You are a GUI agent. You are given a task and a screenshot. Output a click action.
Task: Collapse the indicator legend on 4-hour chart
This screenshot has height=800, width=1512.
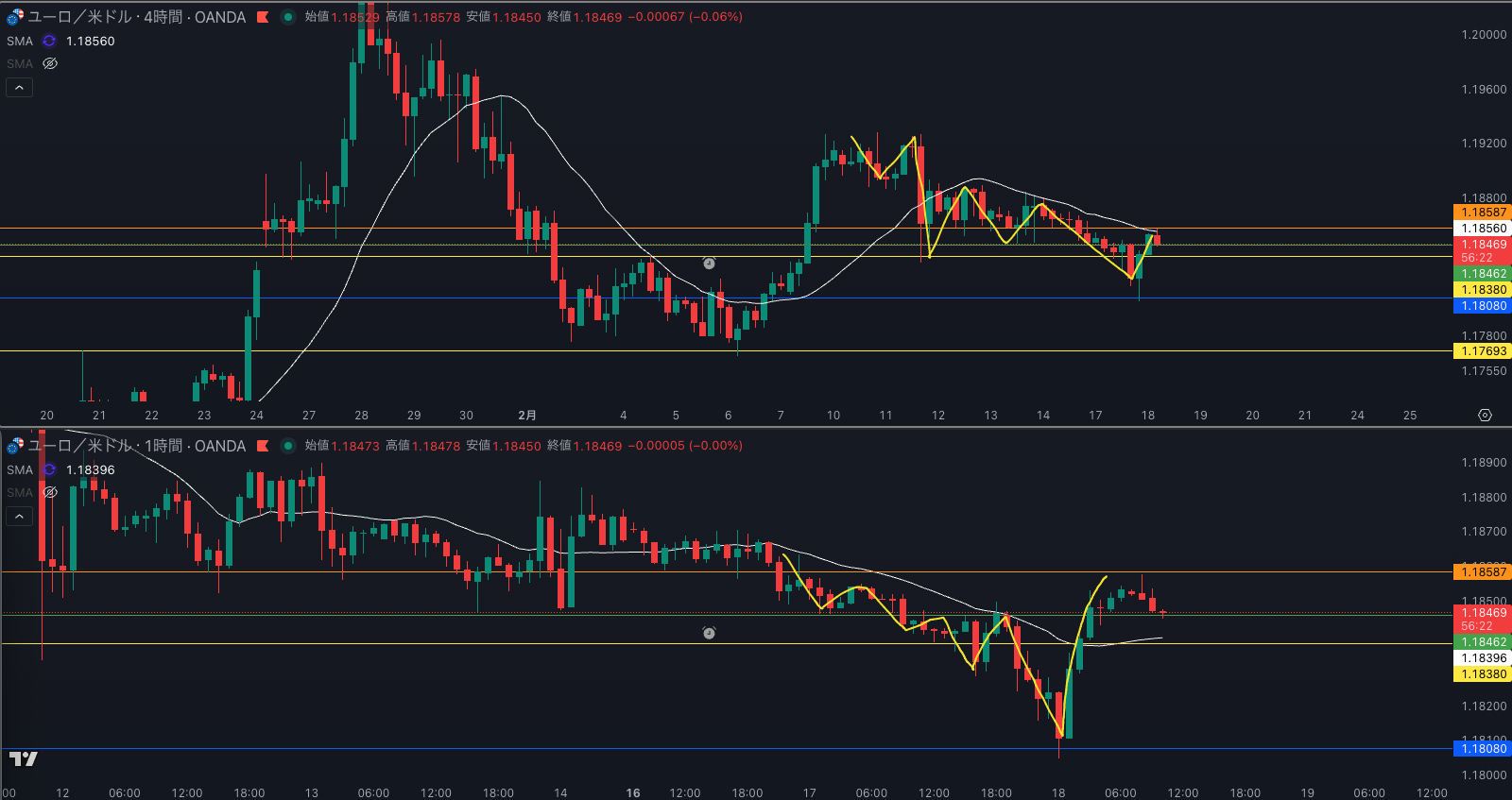point(20,88)
